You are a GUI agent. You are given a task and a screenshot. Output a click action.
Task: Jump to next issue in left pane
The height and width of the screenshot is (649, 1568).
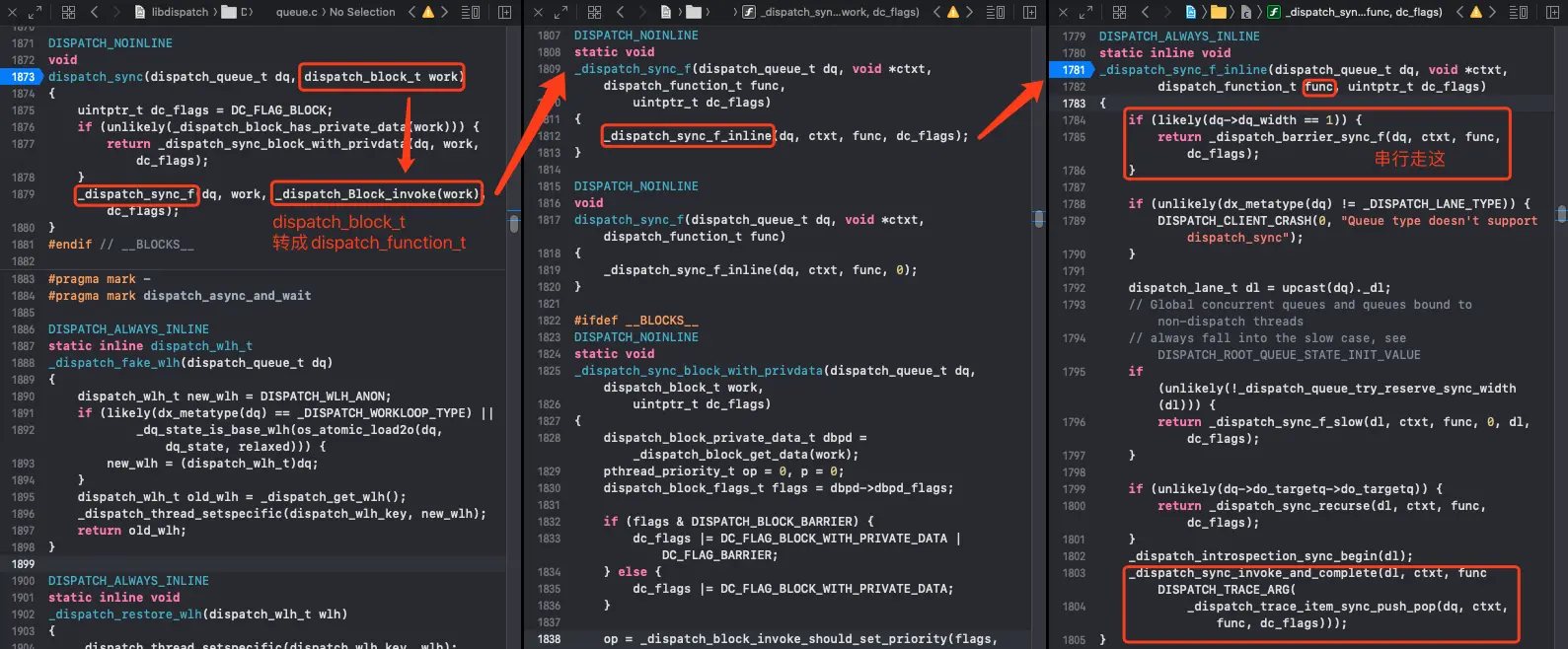(445, 12)
